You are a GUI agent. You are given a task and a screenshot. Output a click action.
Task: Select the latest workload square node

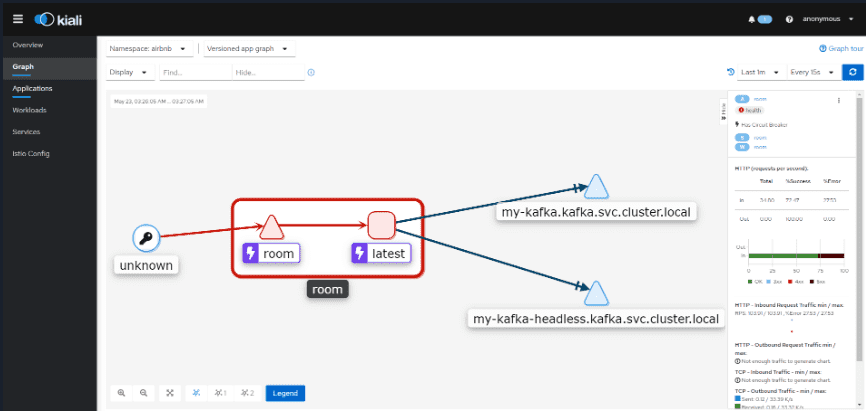point(381,226)
